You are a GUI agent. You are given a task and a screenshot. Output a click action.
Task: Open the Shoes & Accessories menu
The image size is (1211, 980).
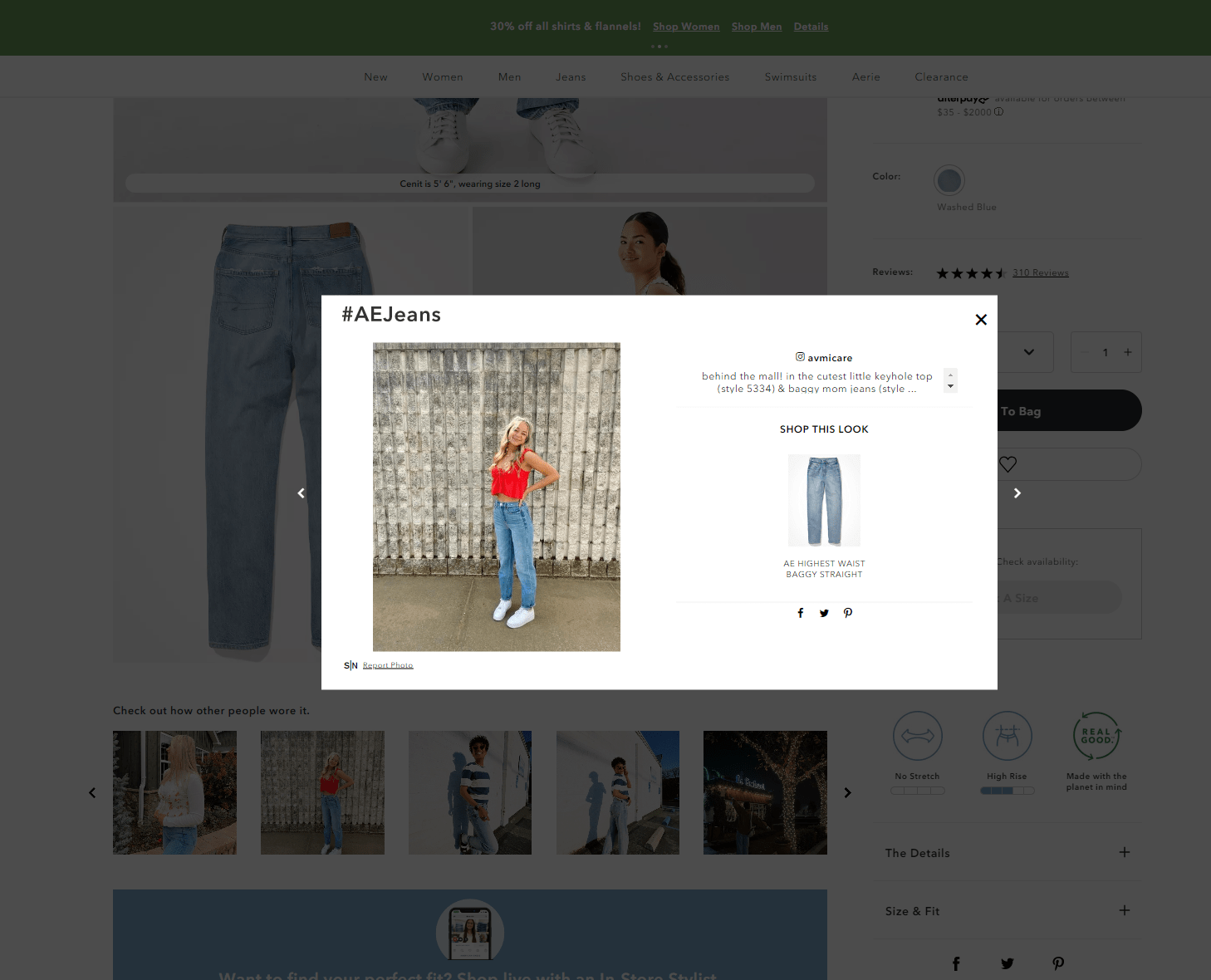point(675,77)
